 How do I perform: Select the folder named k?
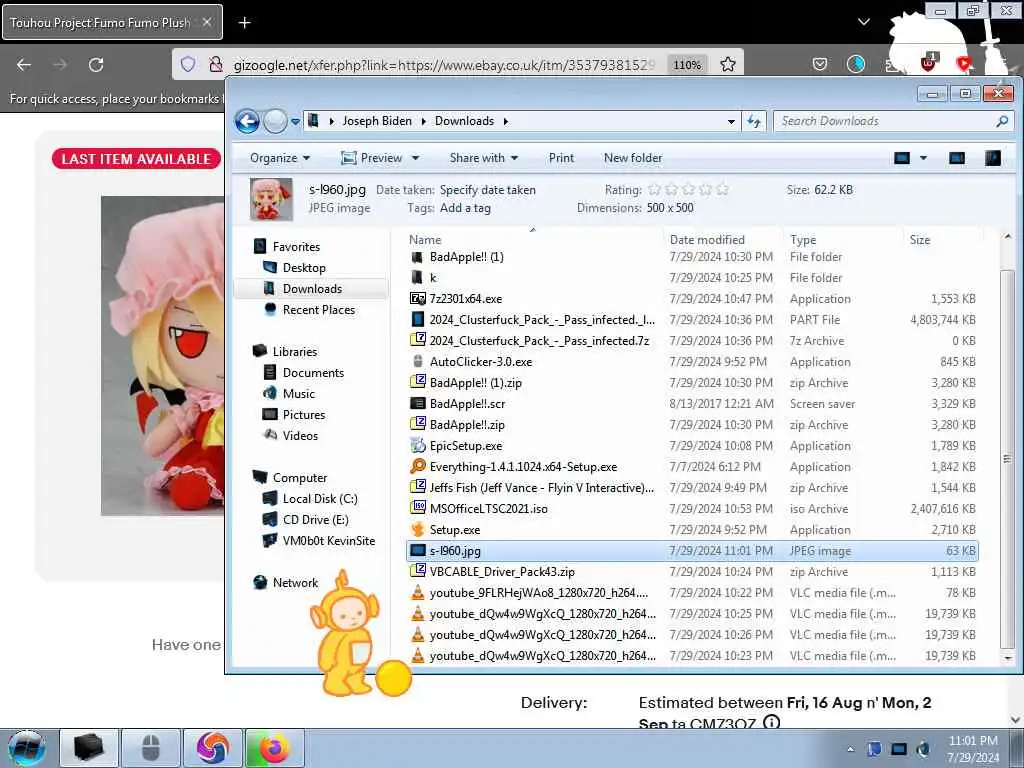coord(433,278)
